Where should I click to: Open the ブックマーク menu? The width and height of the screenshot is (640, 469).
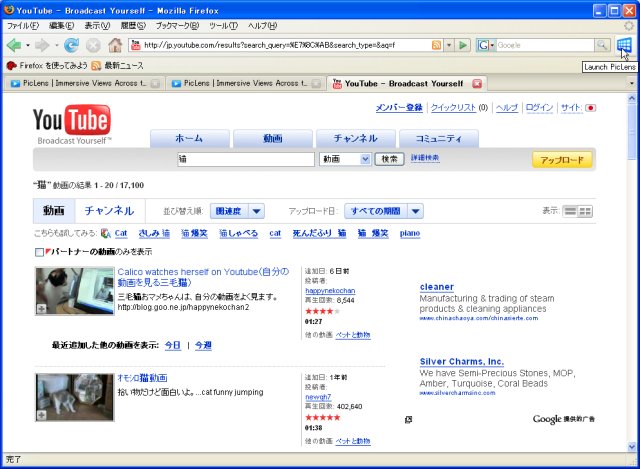(x=177, y=26)
